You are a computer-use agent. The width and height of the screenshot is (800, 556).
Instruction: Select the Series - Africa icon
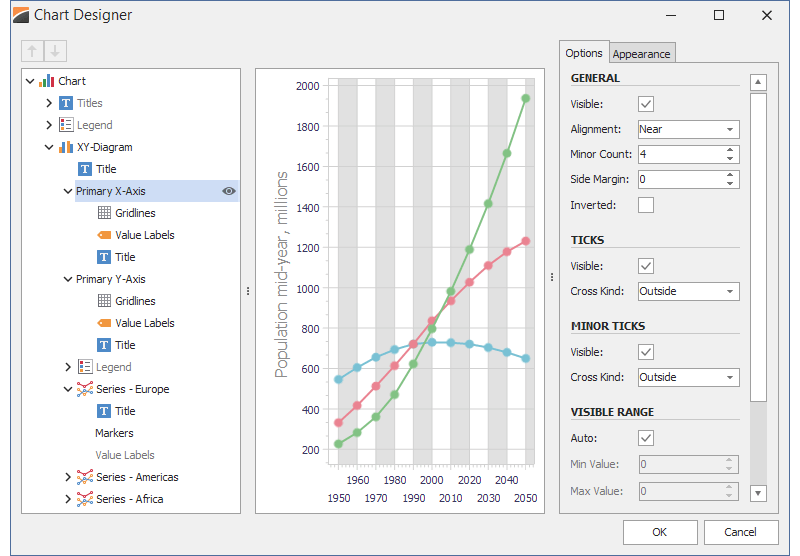tap(85, 499)
